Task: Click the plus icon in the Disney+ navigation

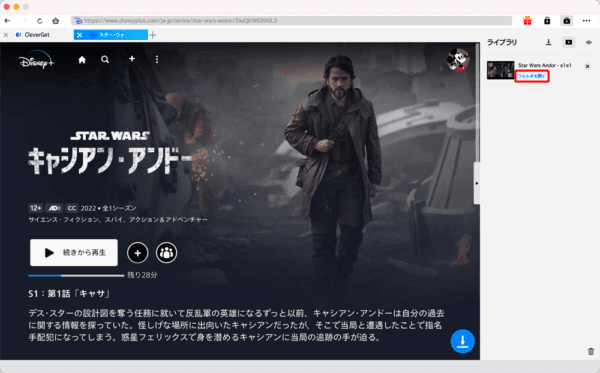Action: coord(132,59)
